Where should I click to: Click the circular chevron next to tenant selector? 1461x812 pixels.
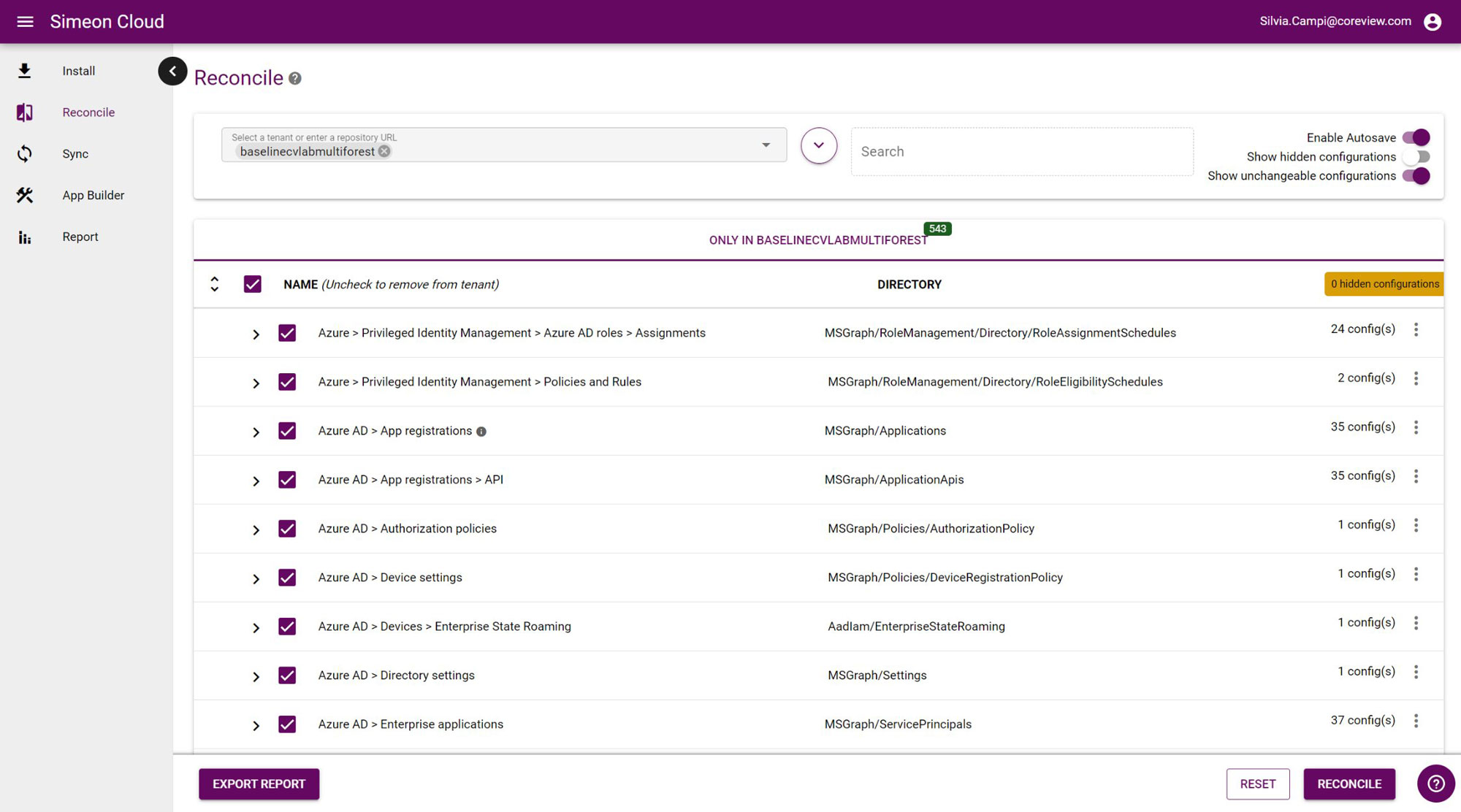click(818, 145)
